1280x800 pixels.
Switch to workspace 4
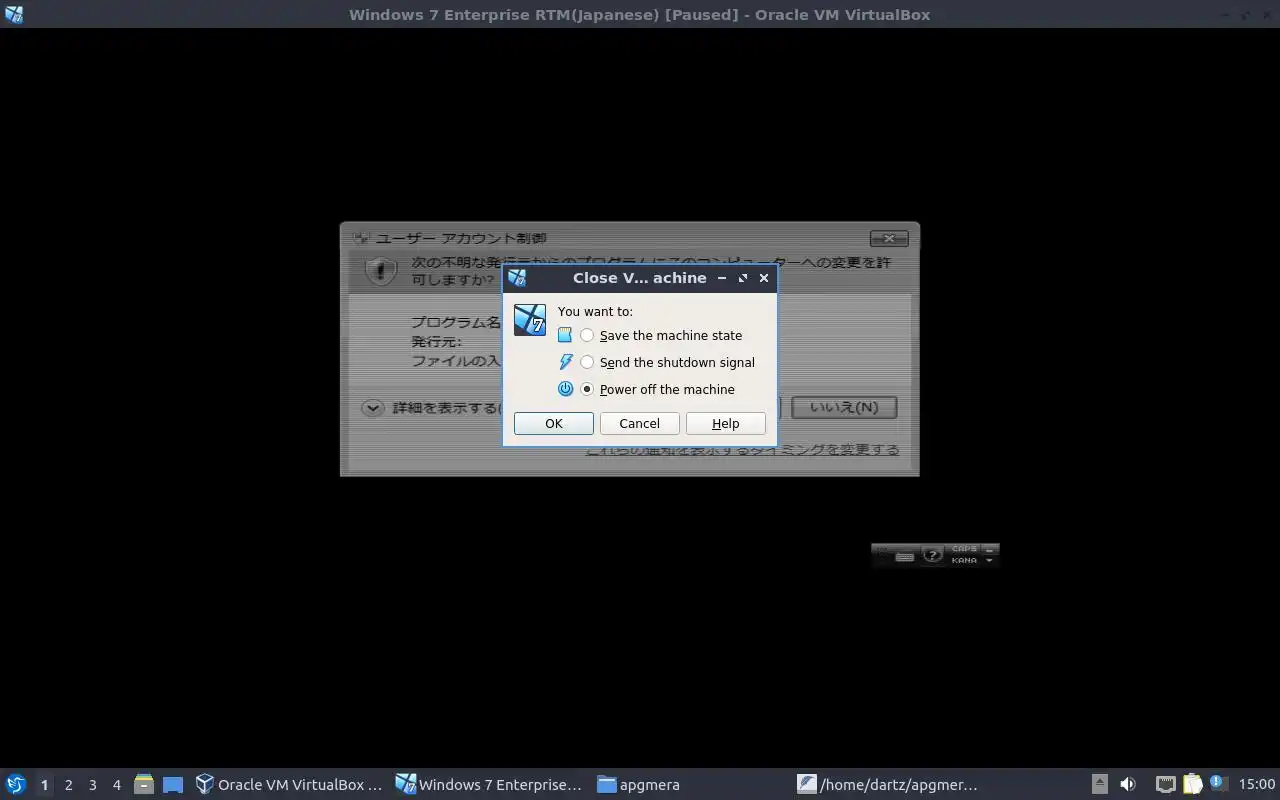point(116,785)
